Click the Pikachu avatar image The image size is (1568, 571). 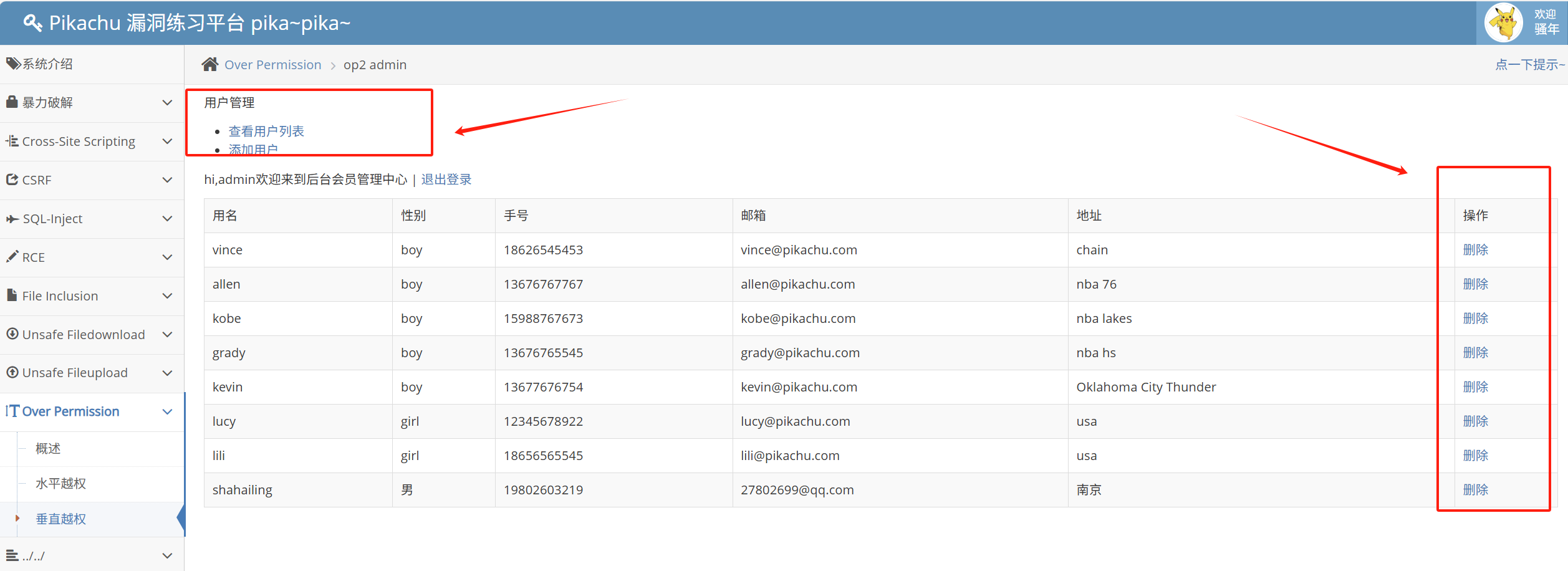[1503, 22]
